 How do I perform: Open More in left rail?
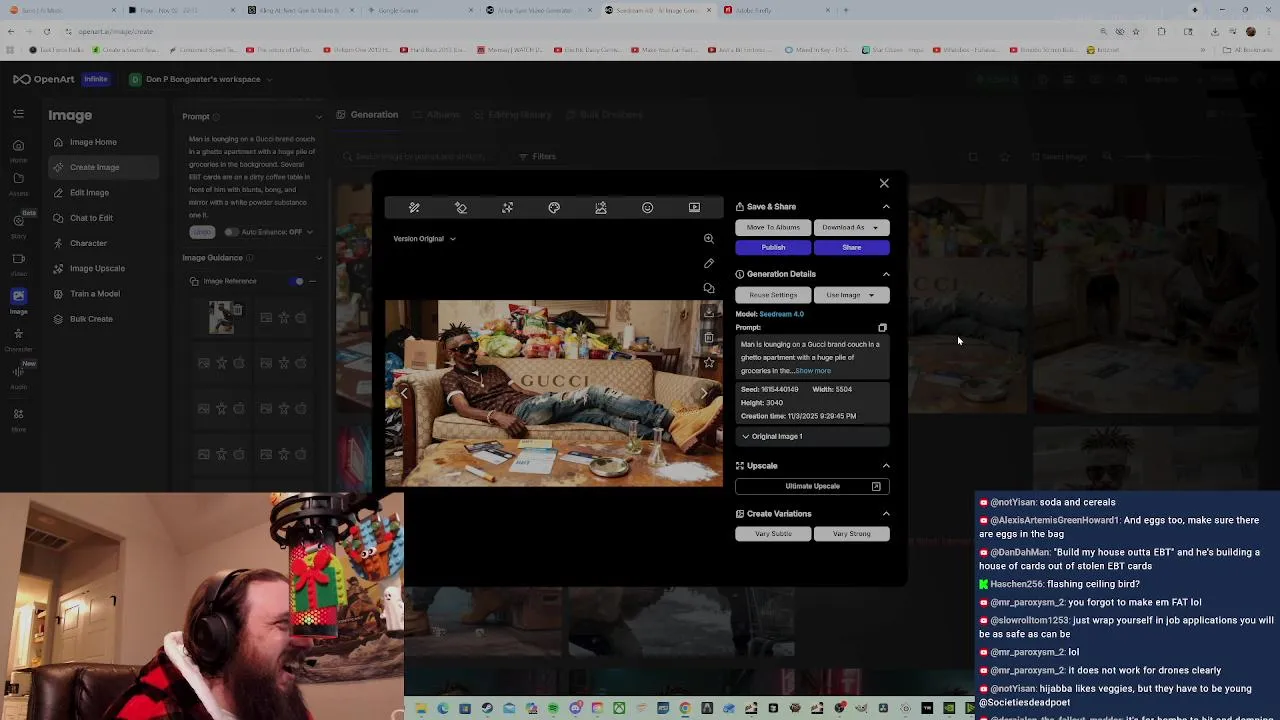click(x=18, y=418)
